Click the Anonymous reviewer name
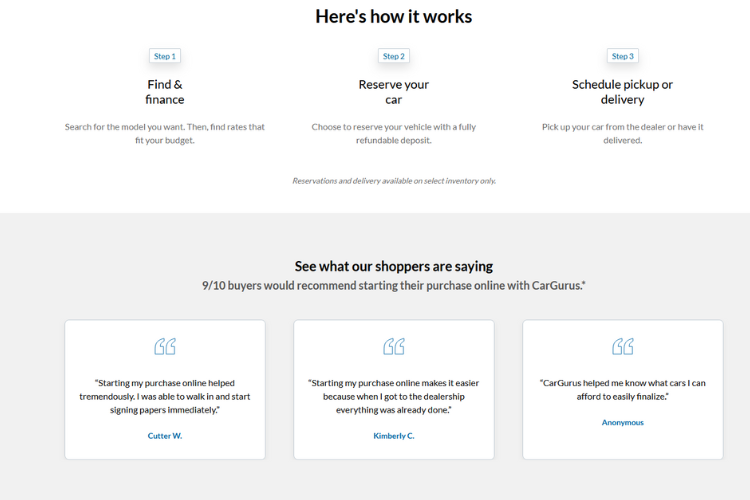 click(x=622, y=422)
